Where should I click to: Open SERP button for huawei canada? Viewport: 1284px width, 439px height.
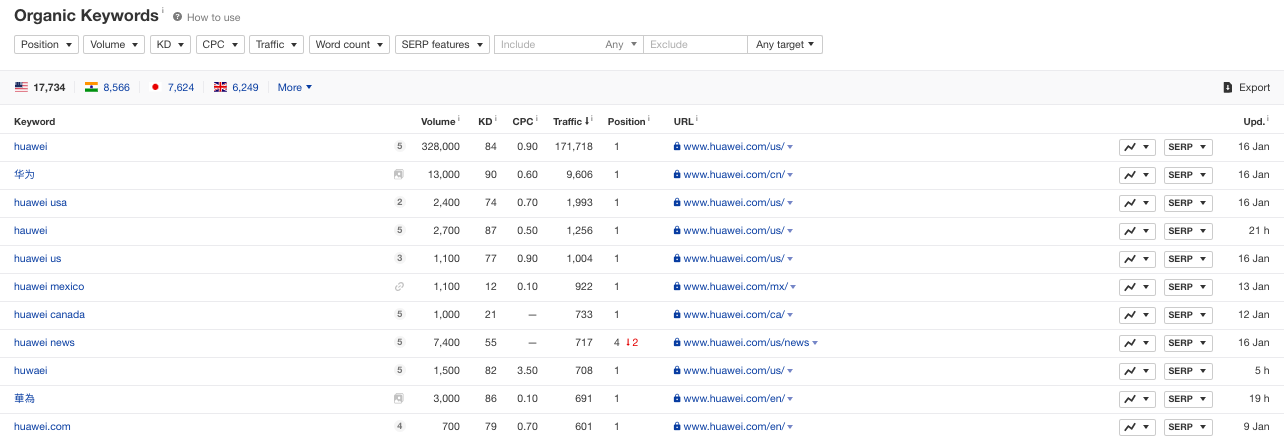1188,315
